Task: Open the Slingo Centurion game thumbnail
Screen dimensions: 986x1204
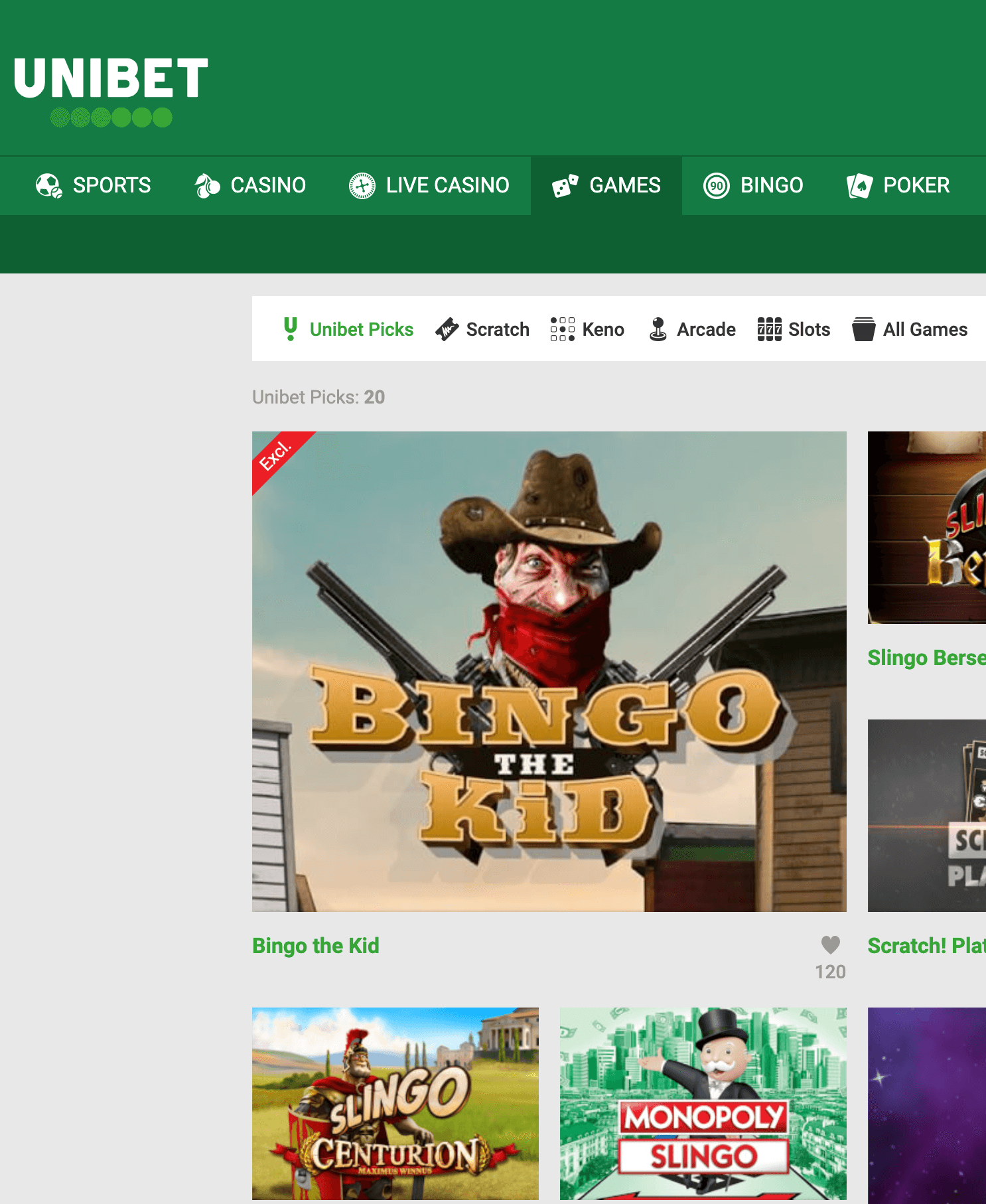Action: [395, 1104]
